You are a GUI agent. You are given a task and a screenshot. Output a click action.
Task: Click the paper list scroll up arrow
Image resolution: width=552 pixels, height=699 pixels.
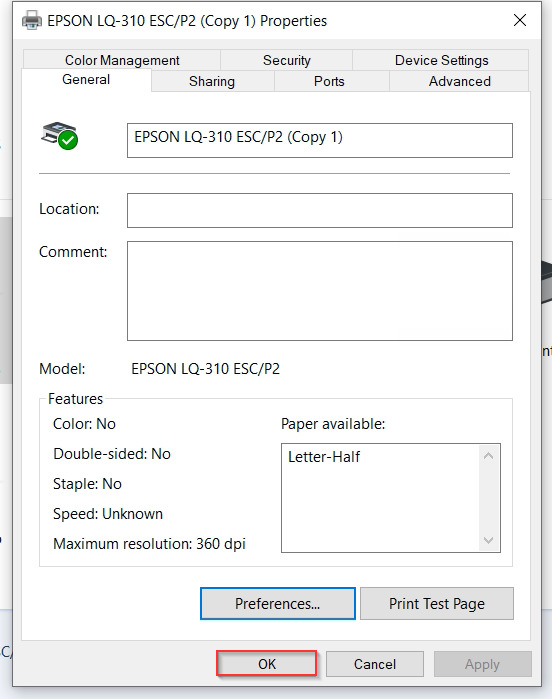[488, 456]
